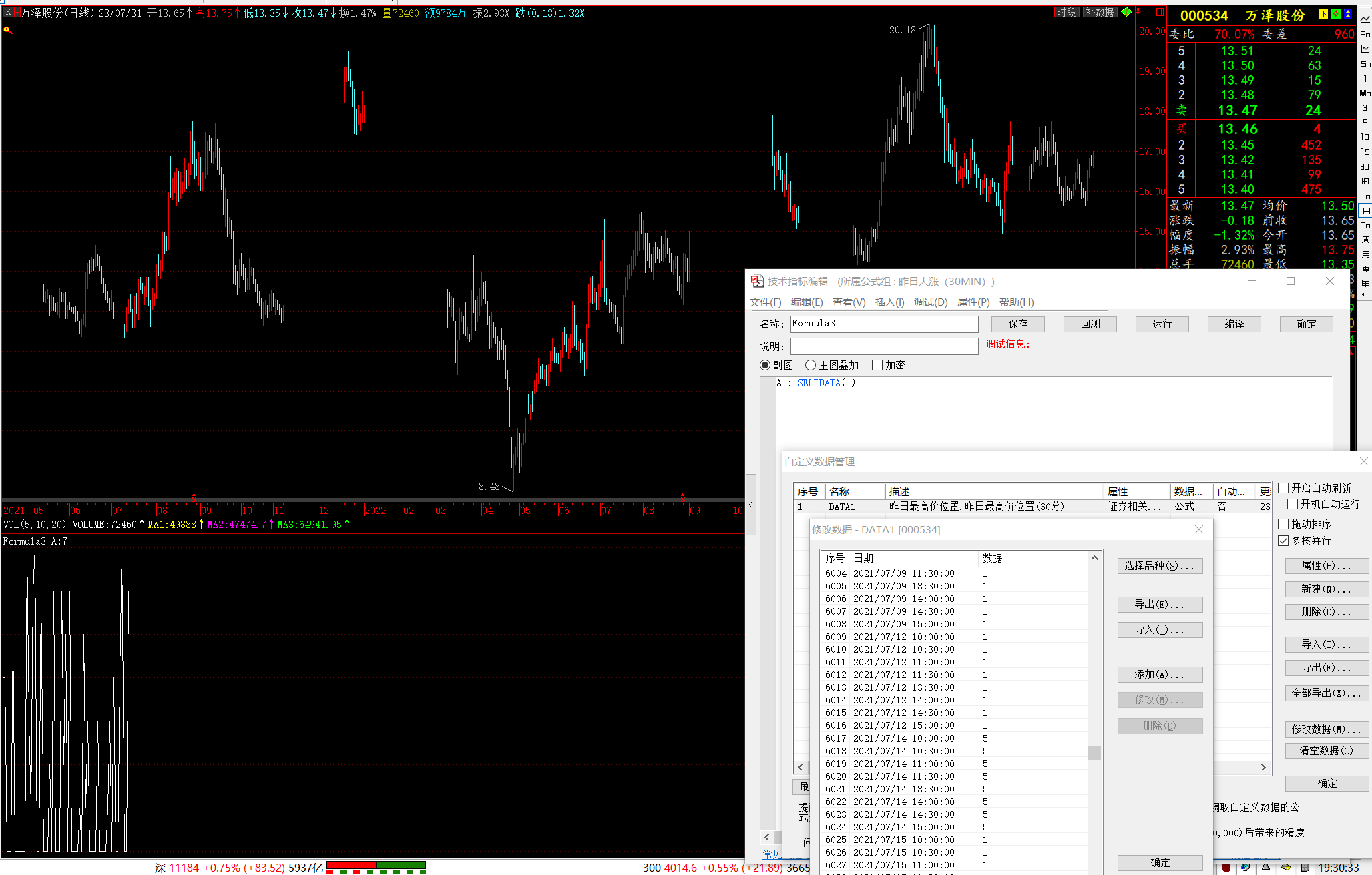Image resolution: width=1372 pixels, height=875 pixels.
Task: Enable the 开启自动刷新 checkbox
Action: [x=1283, y=488]
